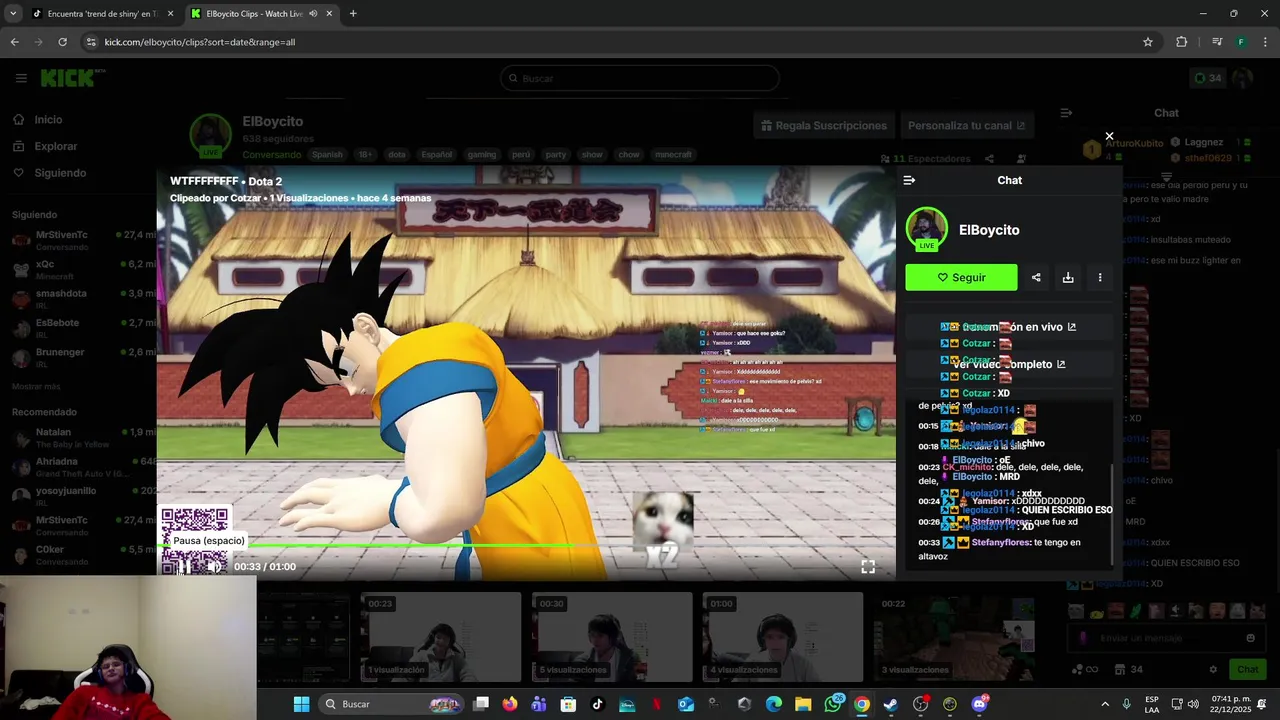This screenshot has width=1280, height=720.
Task: Open the Chrome three-dot menu
Action: click(x=1266, y=42)
